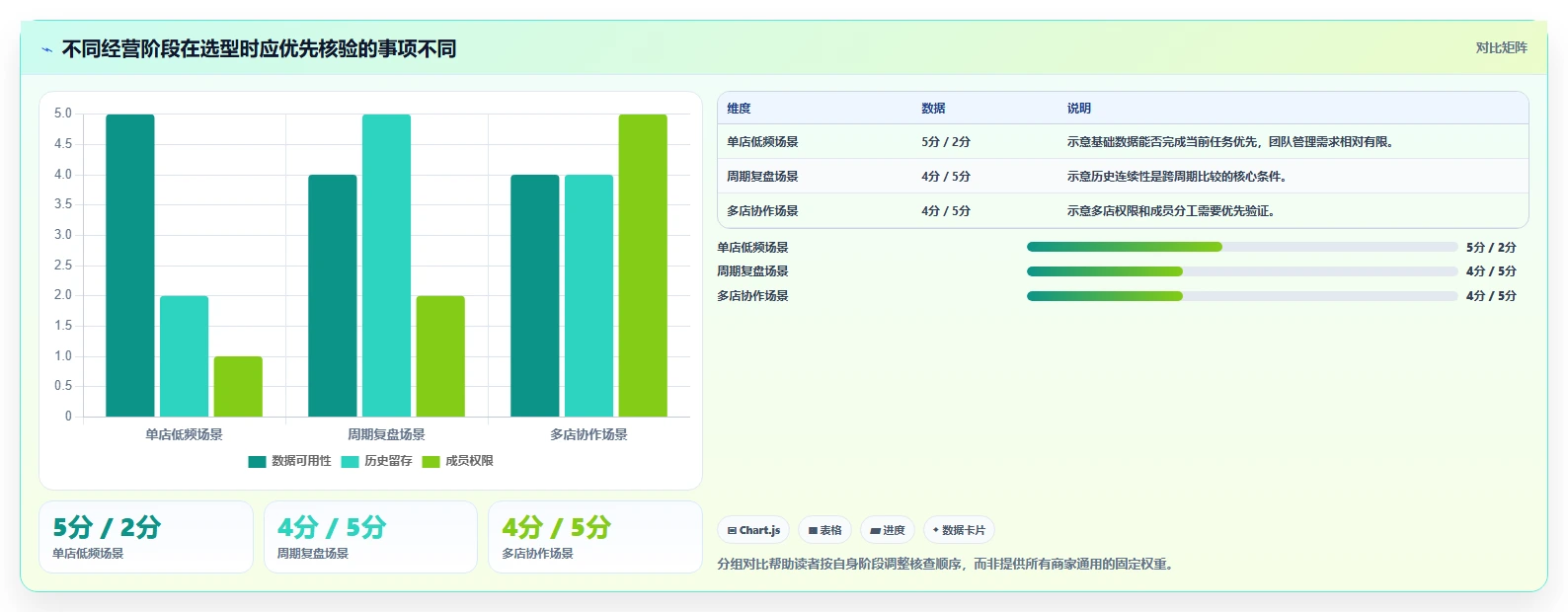Viewport: 1568px width, 612px height.
Task: Click the footnote starting 分组对比帮助读者
Action: click(947, 565)
